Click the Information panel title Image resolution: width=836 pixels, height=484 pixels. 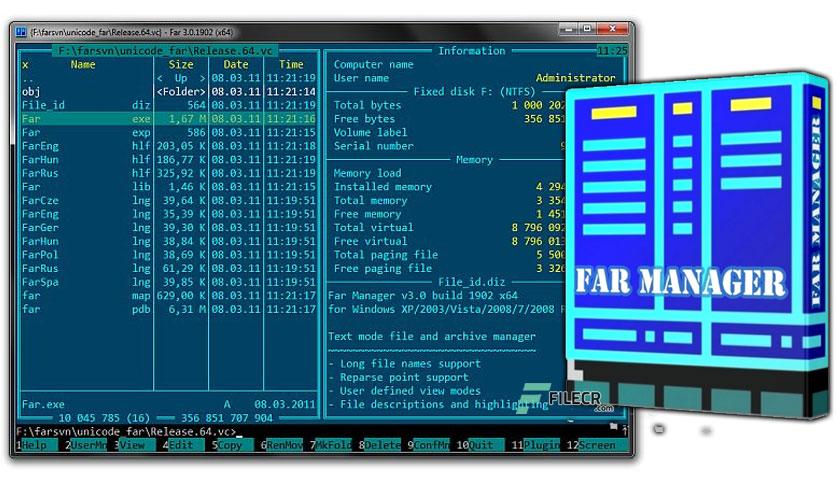pos(472,51)
